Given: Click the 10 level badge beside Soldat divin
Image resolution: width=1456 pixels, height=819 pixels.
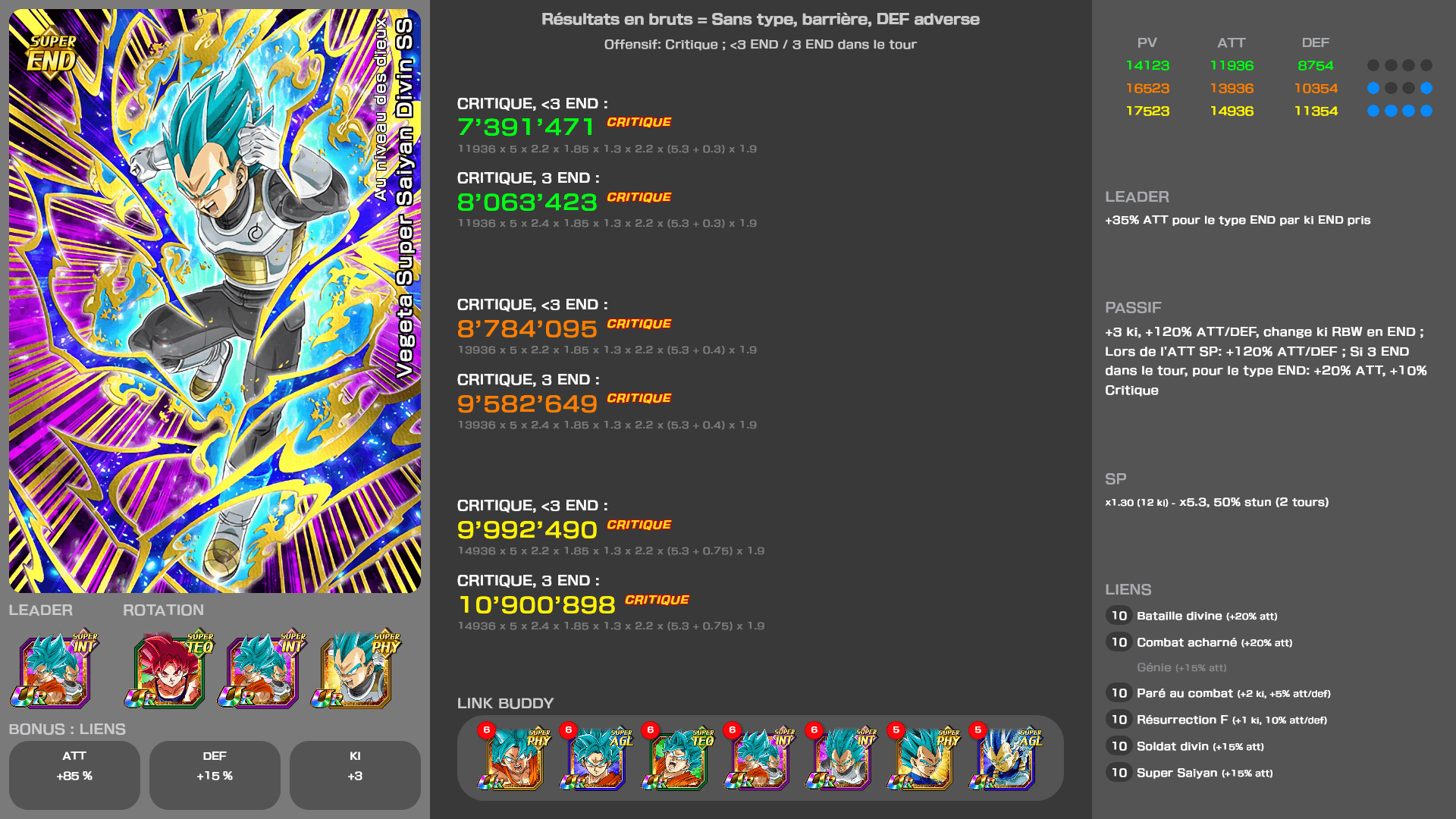Looking at the screenshot, I should [1119, 746].
